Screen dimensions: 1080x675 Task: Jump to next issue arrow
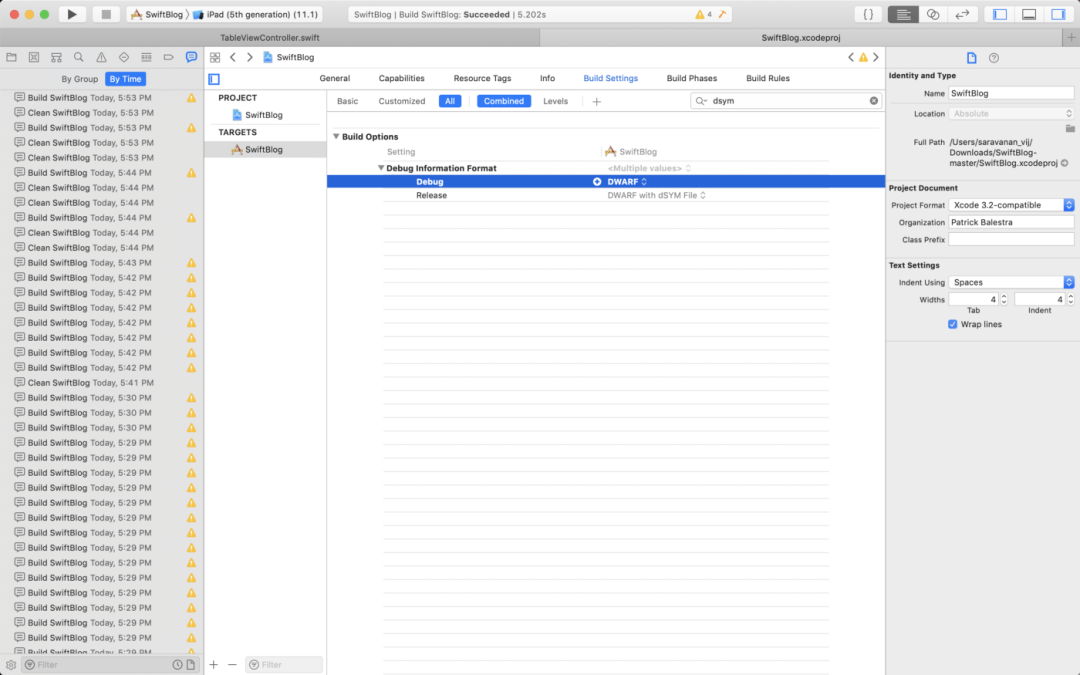click(876, 57)
